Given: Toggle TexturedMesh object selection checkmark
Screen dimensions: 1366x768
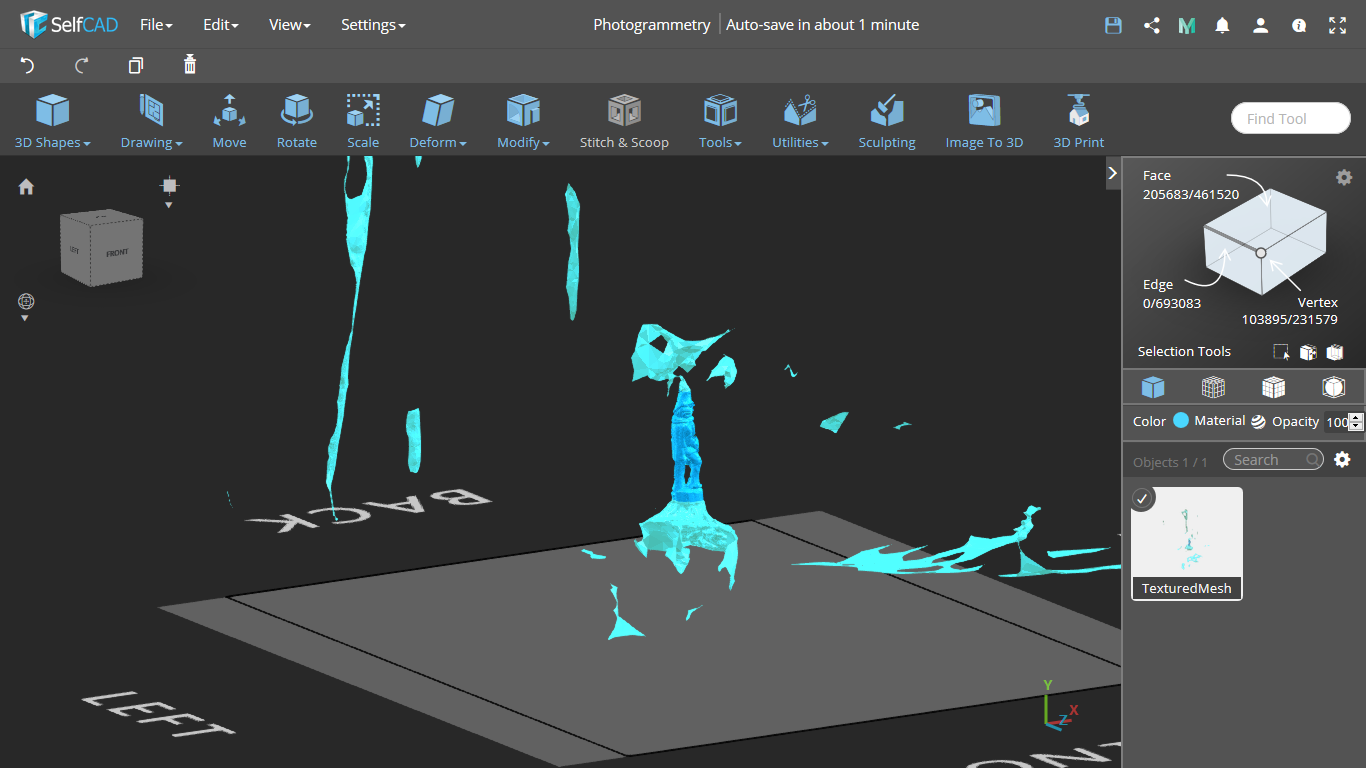Looking at the screenshot, I should (1143, 498).
